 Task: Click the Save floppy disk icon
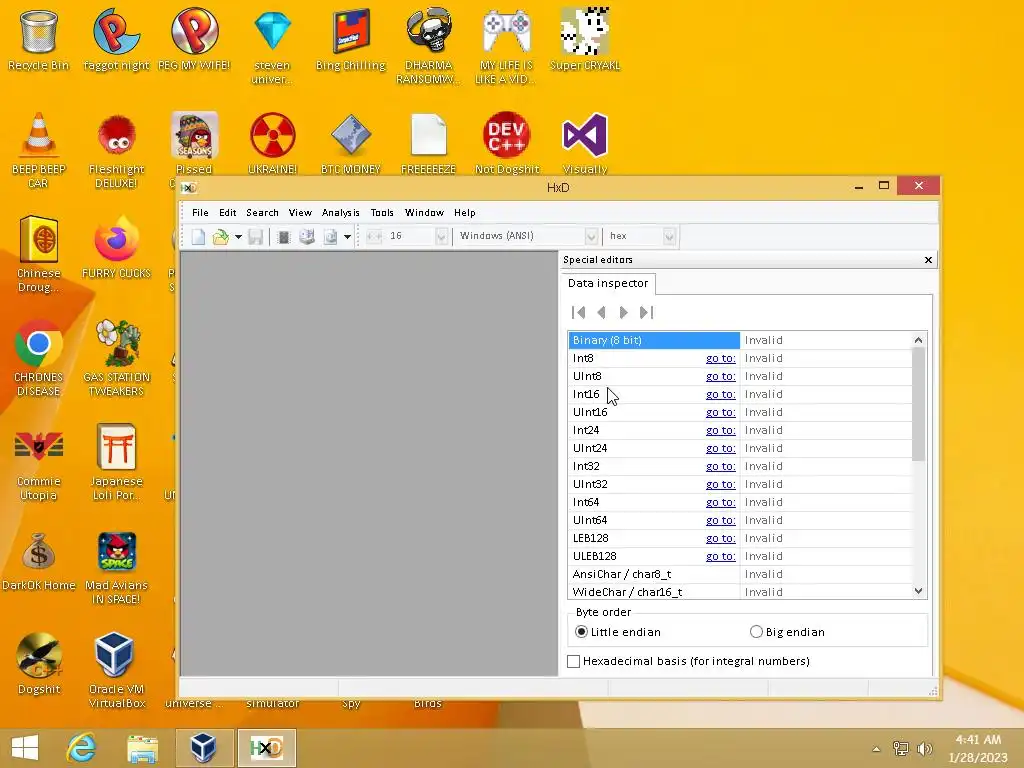(255, 236)
